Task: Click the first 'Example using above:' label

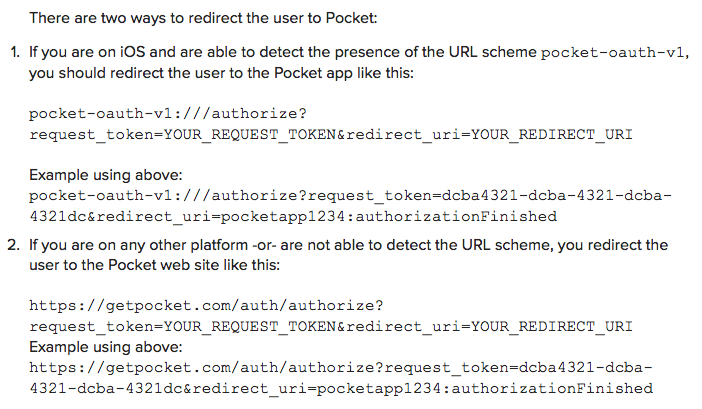Action: click(106, 175)
